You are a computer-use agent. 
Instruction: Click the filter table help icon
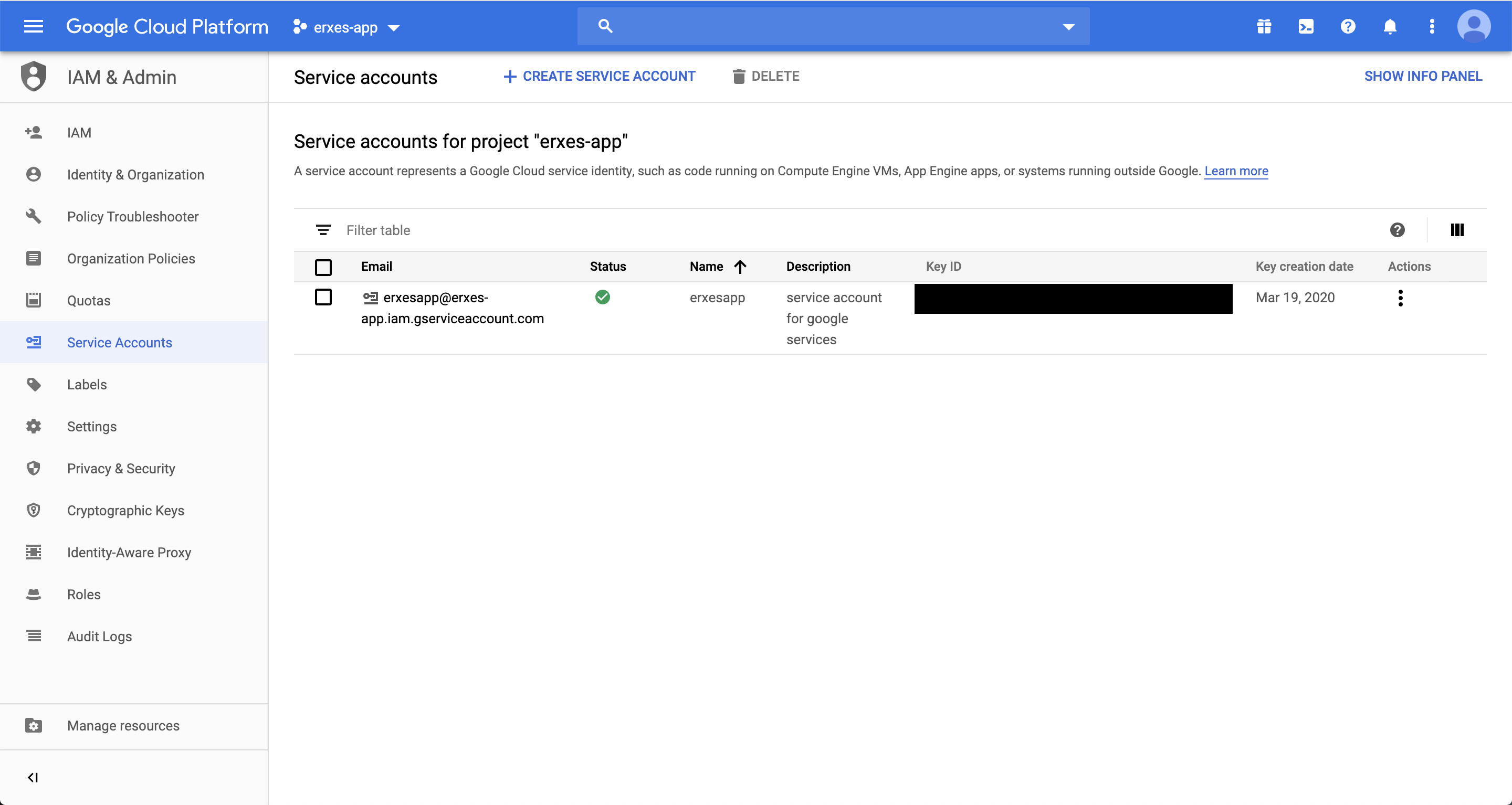coord(1397,230)
